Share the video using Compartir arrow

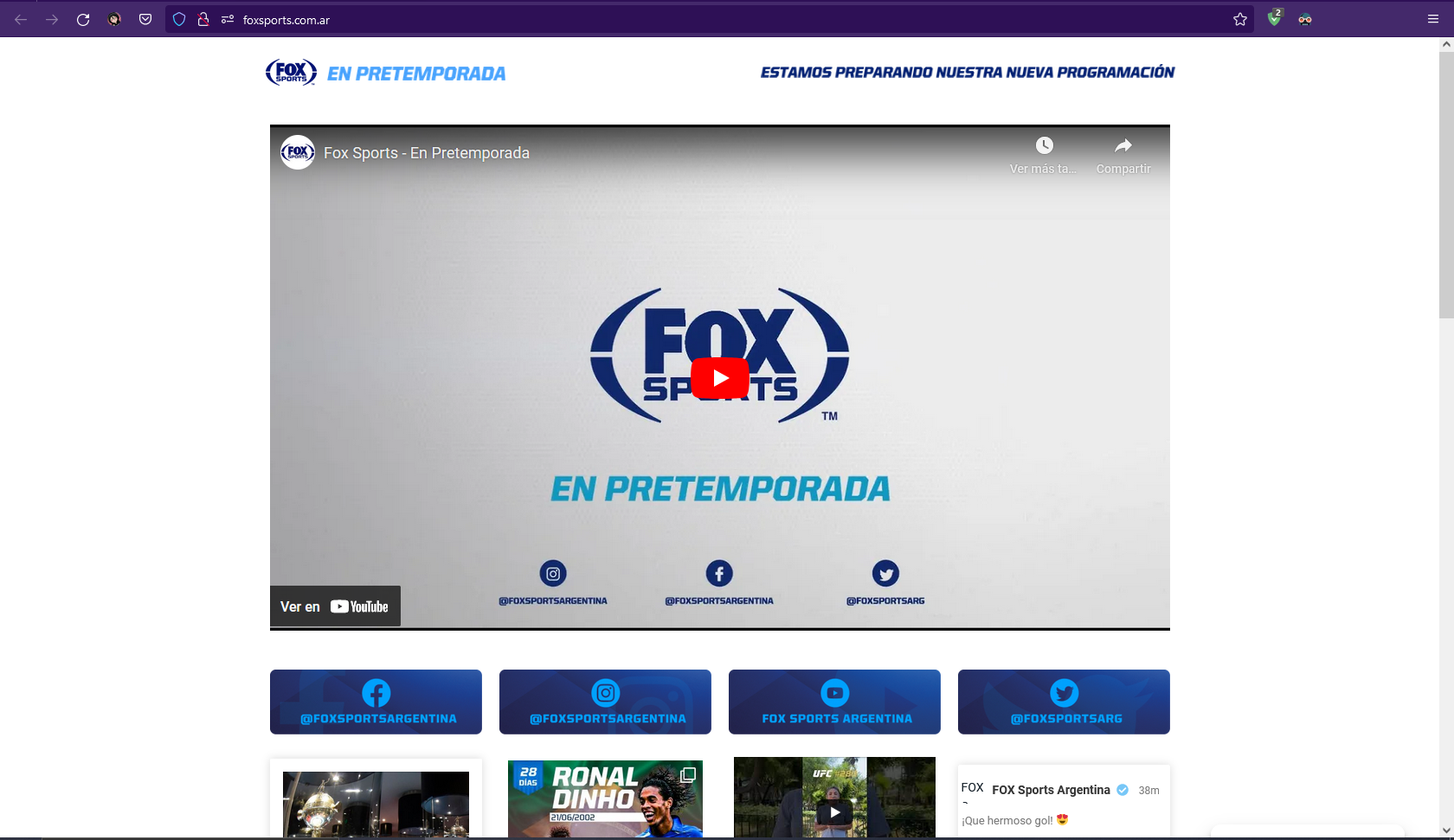[x=1123, y=145]
